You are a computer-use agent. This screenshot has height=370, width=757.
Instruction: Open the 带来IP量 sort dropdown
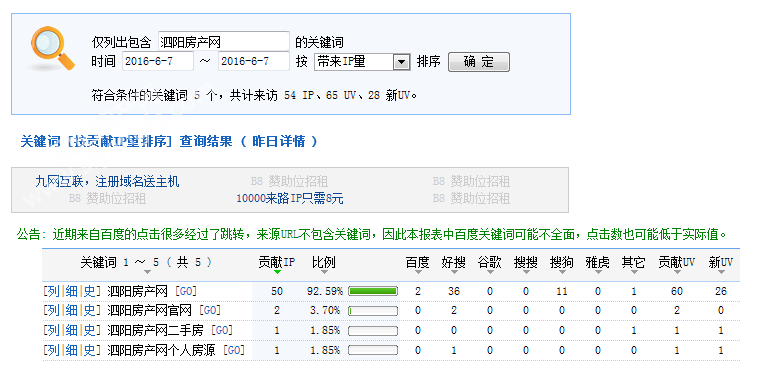[x=362, y=62]
